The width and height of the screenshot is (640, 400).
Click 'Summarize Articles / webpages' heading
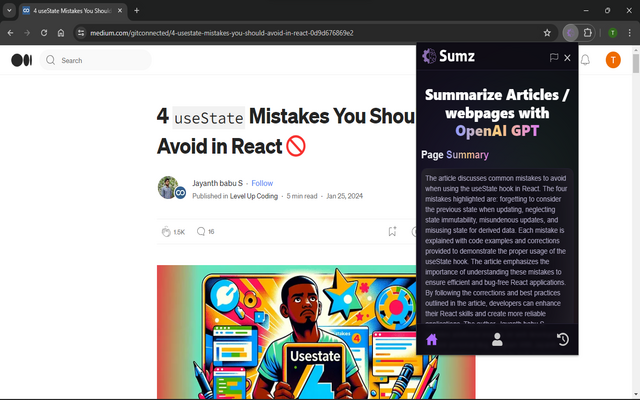point(497,113)
